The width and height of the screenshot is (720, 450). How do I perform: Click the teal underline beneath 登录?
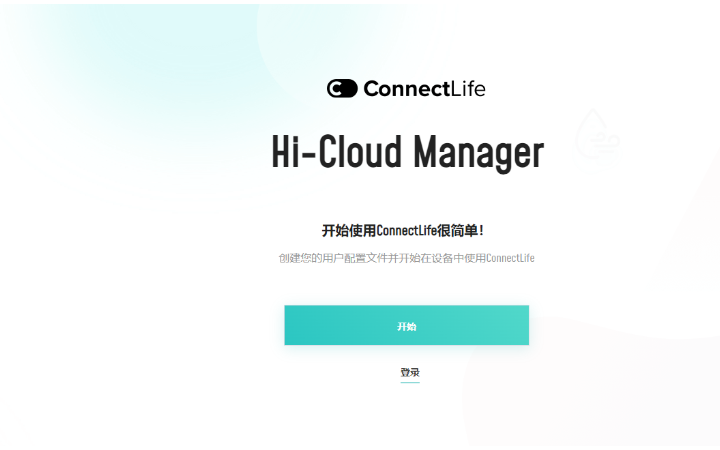410,382
